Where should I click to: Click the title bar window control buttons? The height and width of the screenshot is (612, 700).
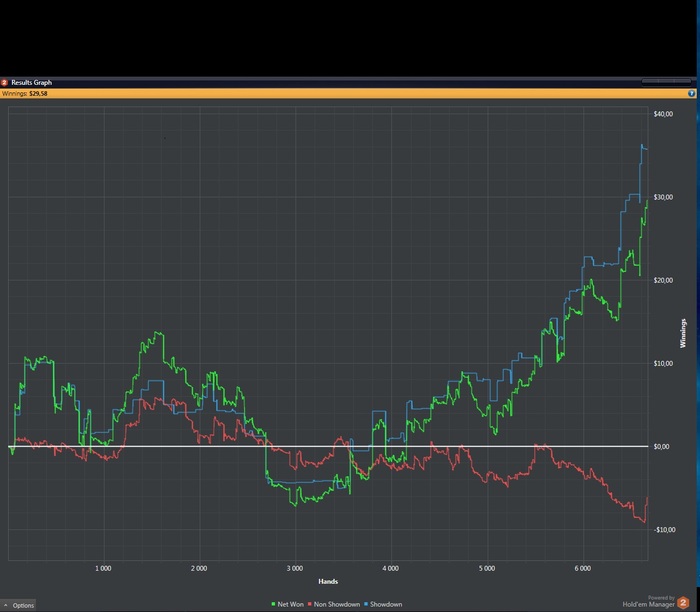[x=666, y=82]
